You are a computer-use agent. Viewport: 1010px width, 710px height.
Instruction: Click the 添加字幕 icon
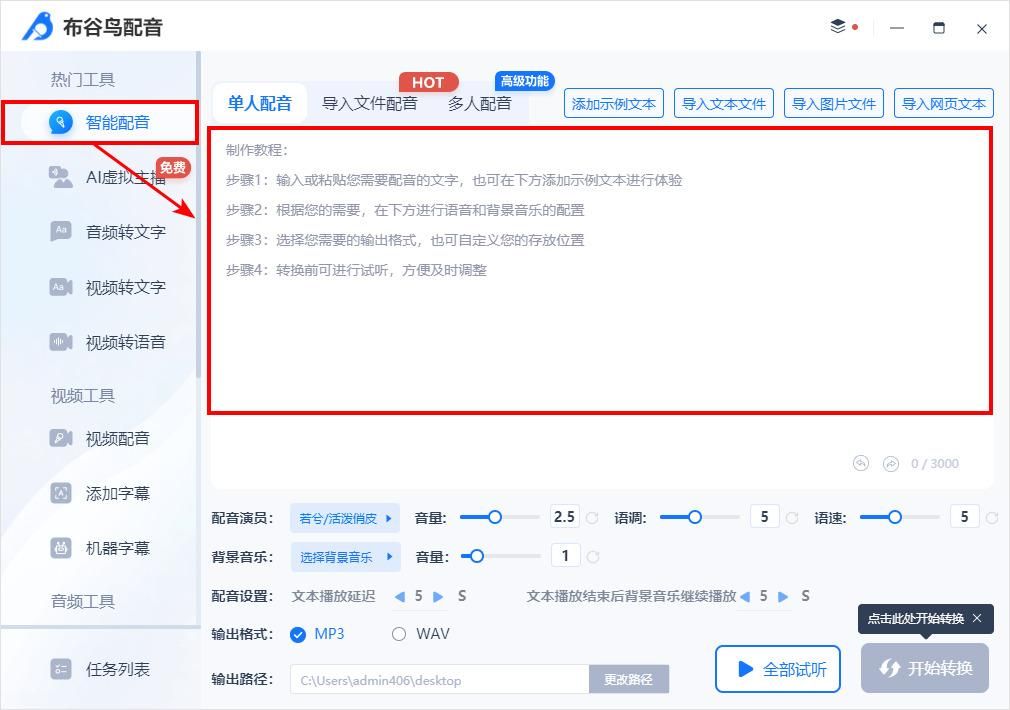pos(61,494)
